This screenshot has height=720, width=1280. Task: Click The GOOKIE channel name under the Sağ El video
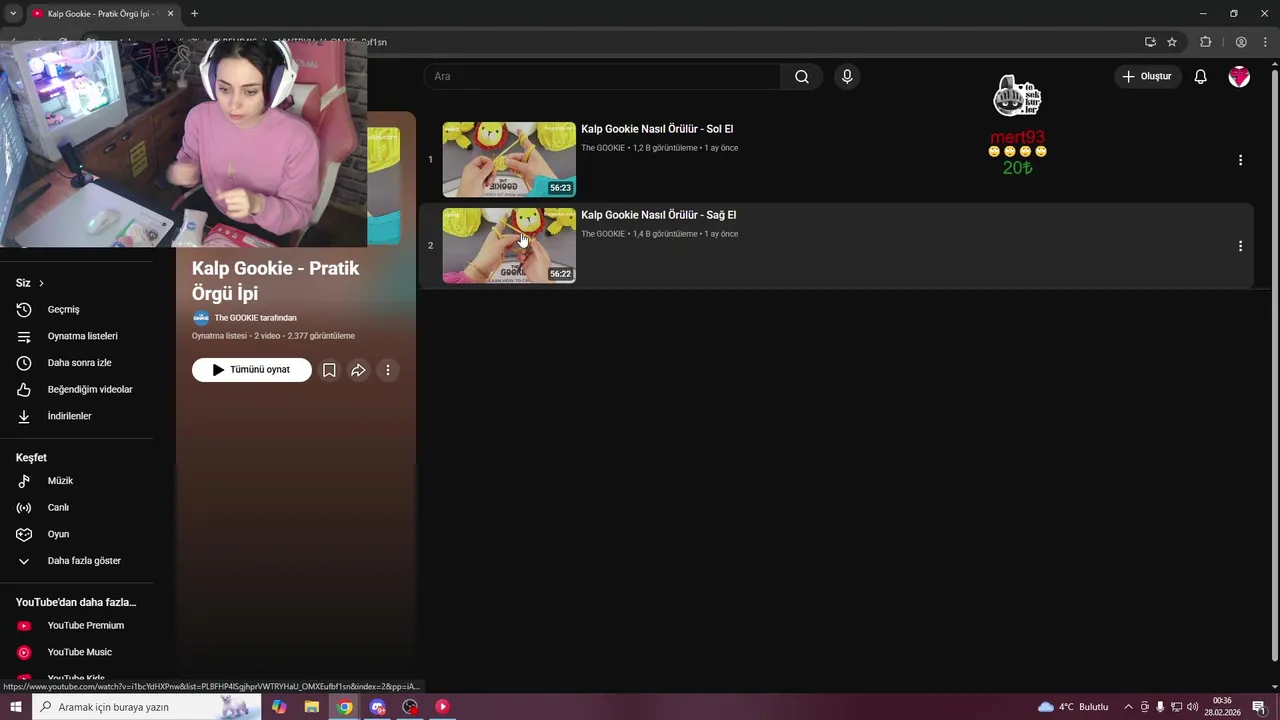click(x=603, y=234)
